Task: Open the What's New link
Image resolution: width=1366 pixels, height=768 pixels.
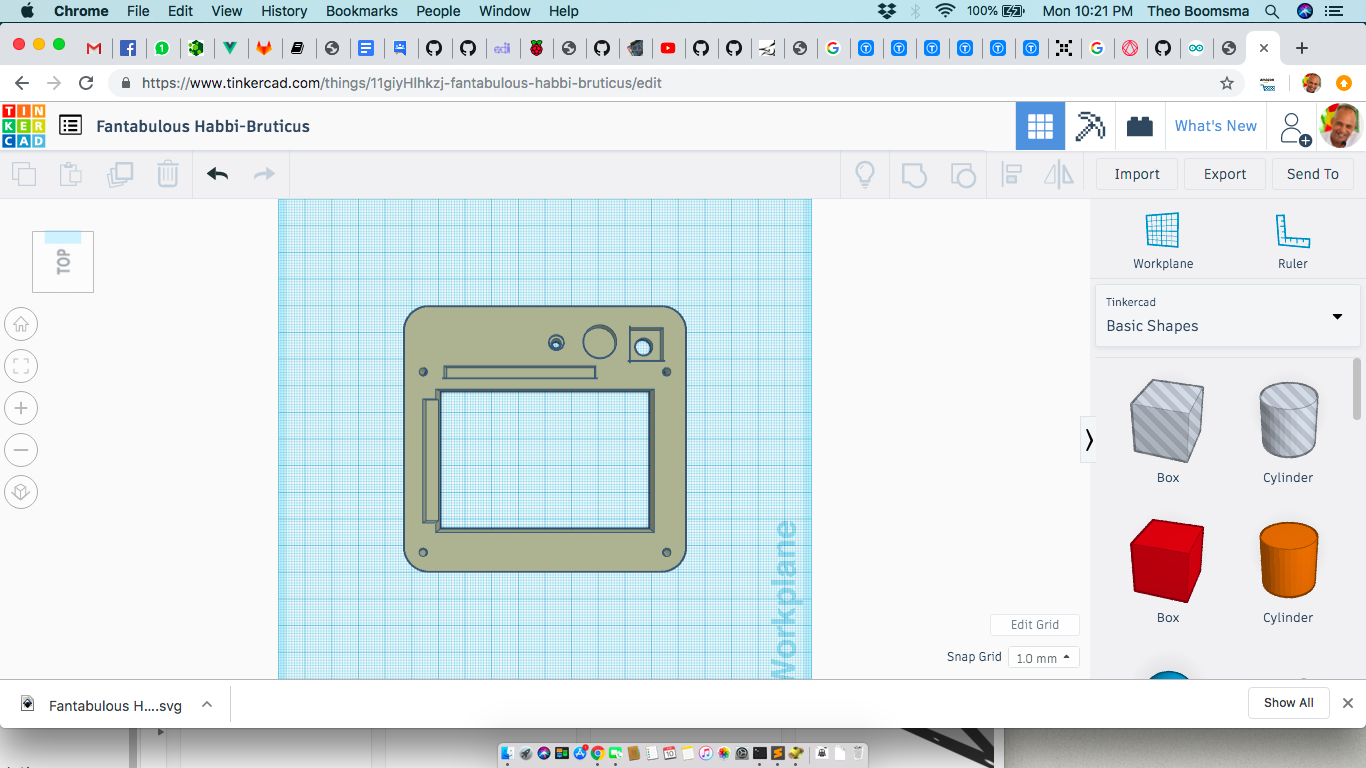Action: coord(1215,126)
